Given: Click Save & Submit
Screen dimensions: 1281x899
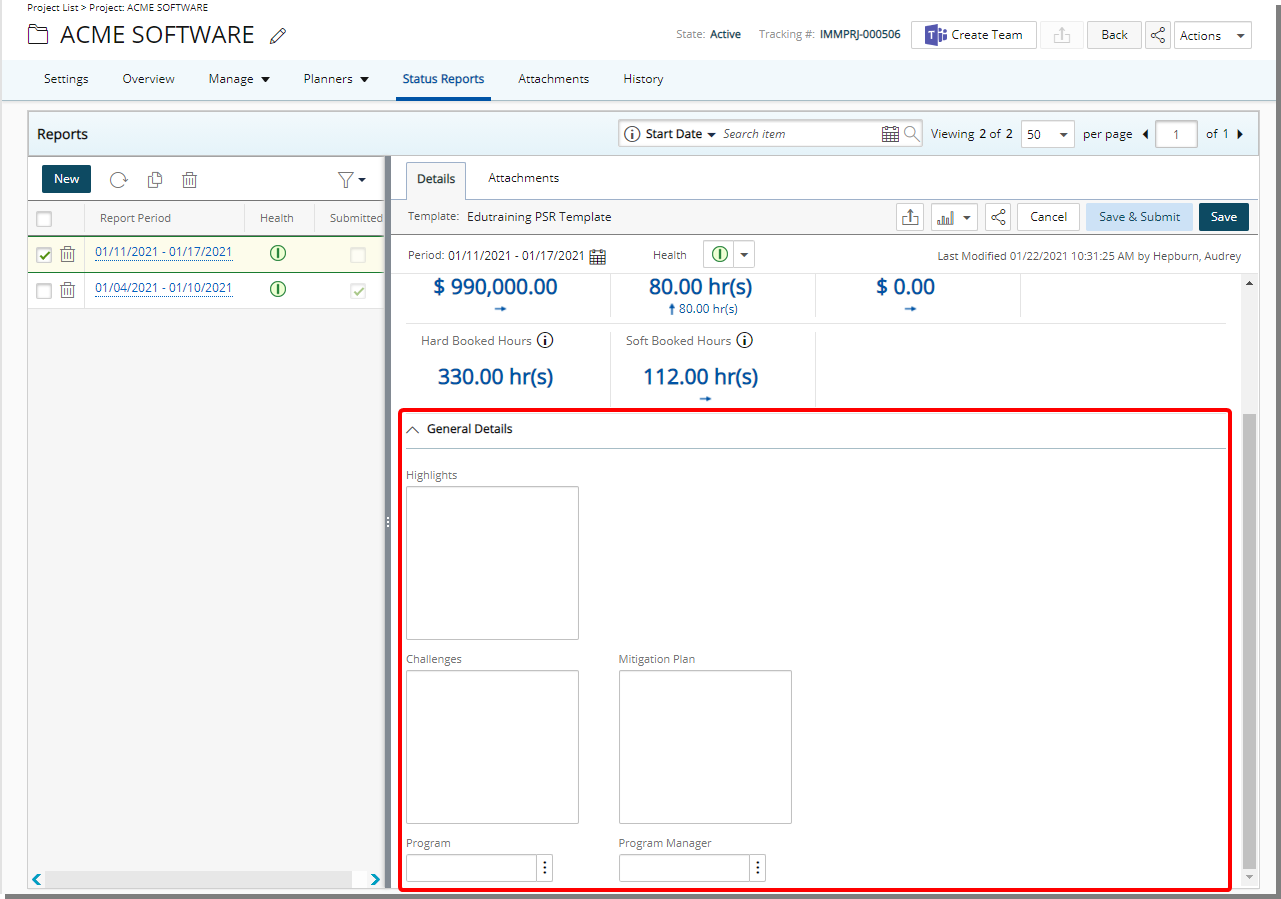Looking at the screenshot, I should (x=1139, y=217).
